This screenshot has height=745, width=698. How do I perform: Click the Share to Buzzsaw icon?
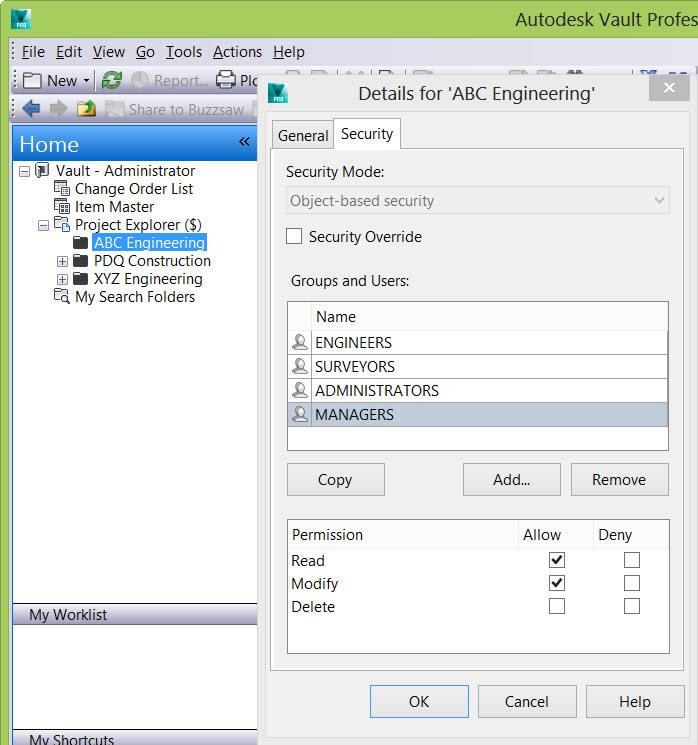tap(115, 109)
